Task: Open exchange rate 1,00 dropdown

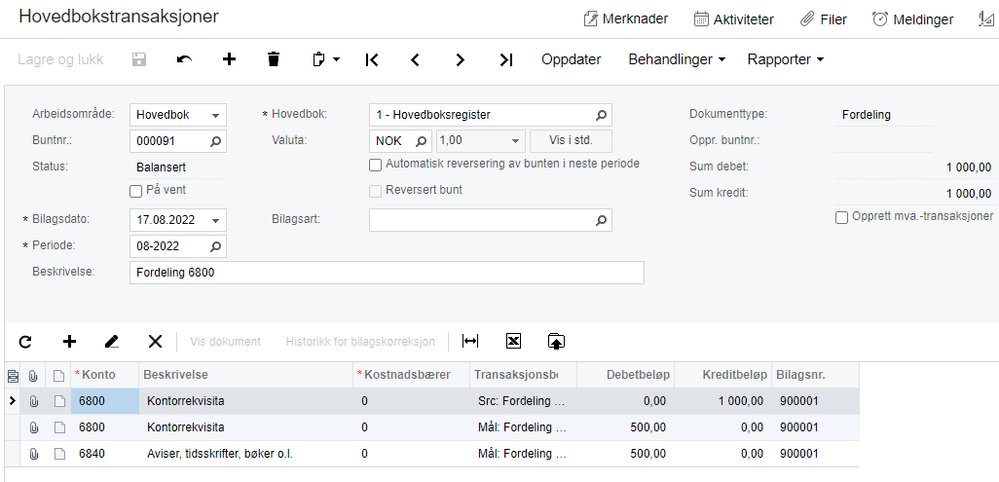Action: click(x=515, y=141)
